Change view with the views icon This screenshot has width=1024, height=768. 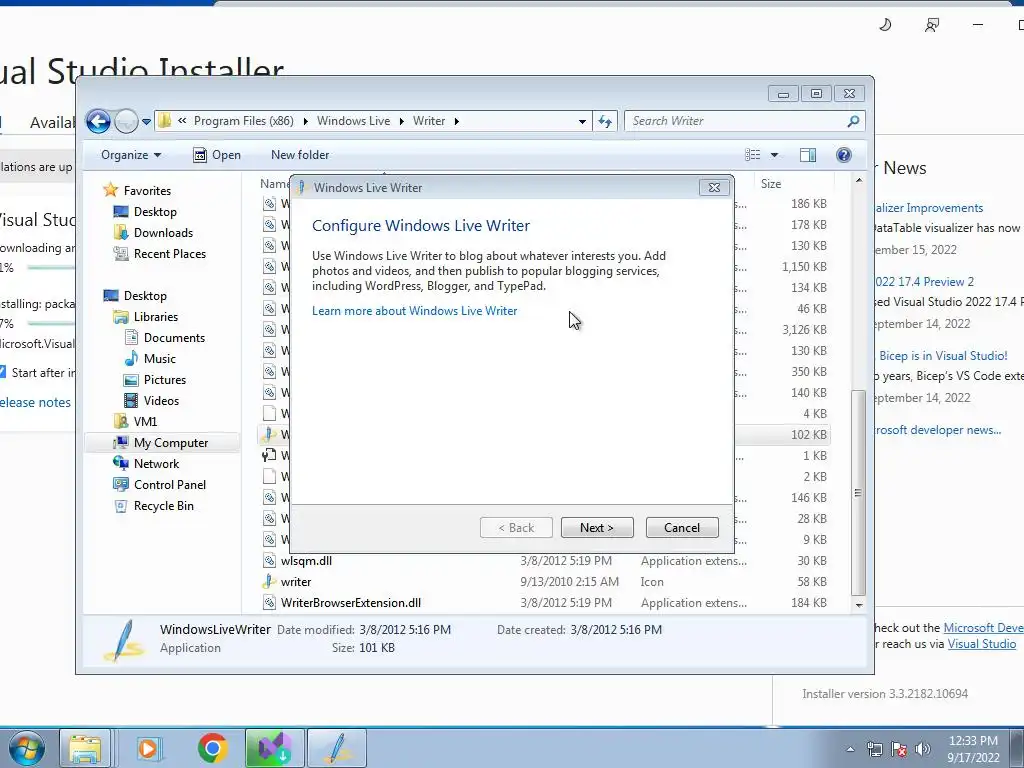(752, 155)
